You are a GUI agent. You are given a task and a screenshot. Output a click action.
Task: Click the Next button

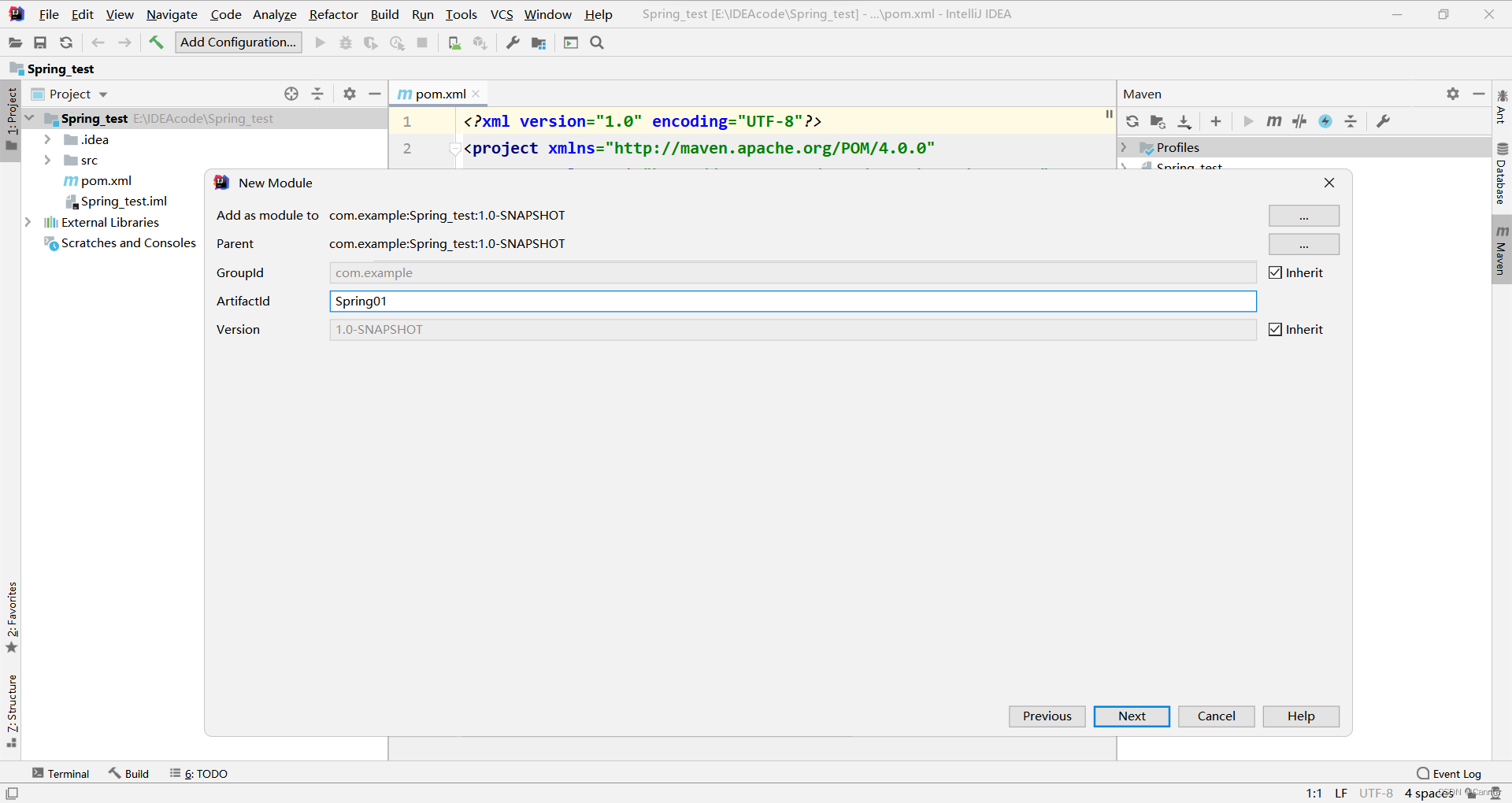click(x=1132, y=716)
